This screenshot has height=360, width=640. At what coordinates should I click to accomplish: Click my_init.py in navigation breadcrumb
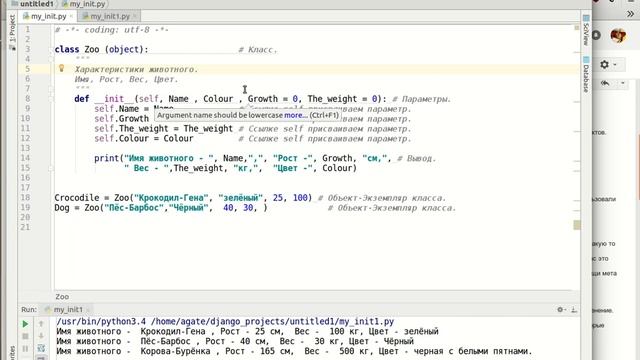coord(84,4)
